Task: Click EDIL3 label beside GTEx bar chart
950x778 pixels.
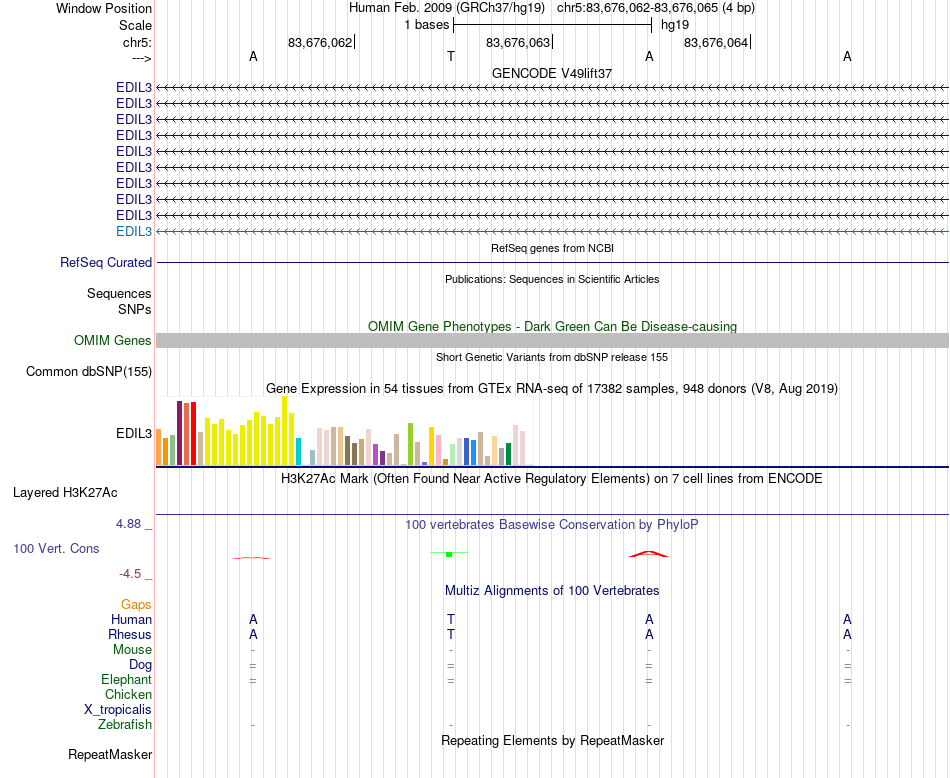Action: point(134,434)
